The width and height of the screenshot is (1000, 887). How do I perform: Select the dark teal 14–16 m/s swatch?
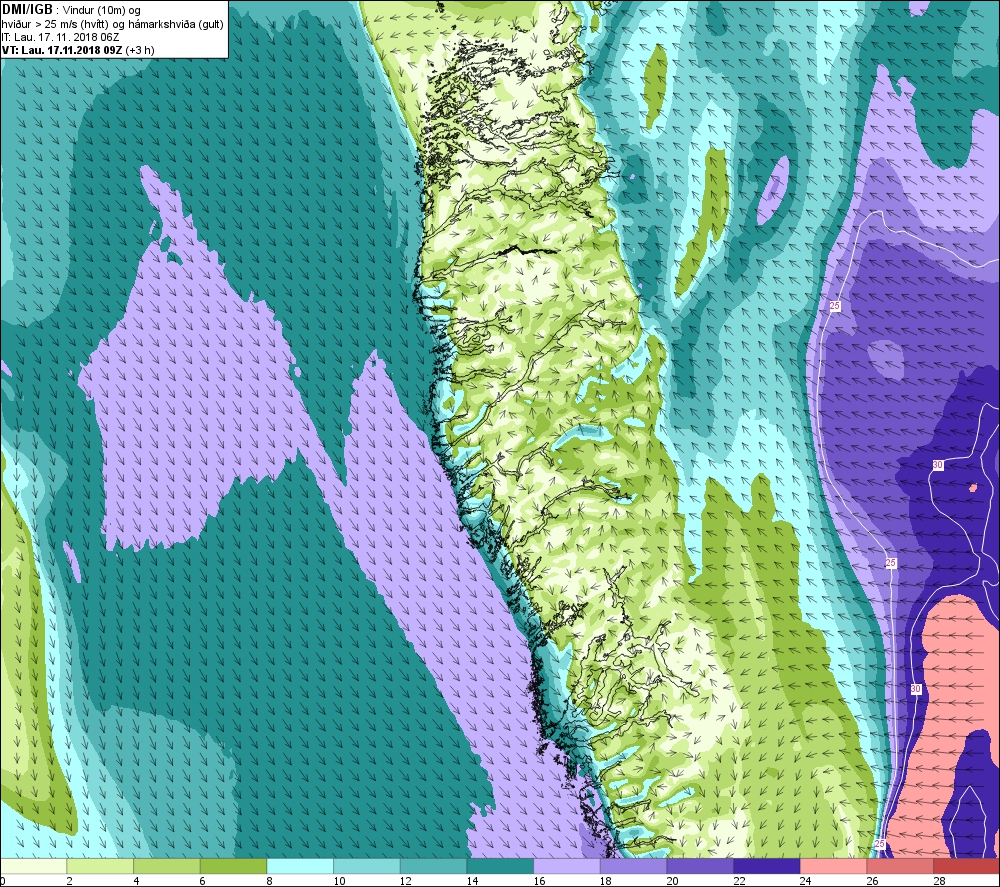point(500,866)
